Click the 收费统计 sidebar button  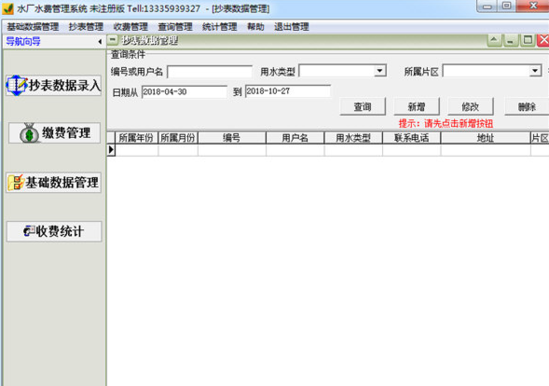coord(54,231)
